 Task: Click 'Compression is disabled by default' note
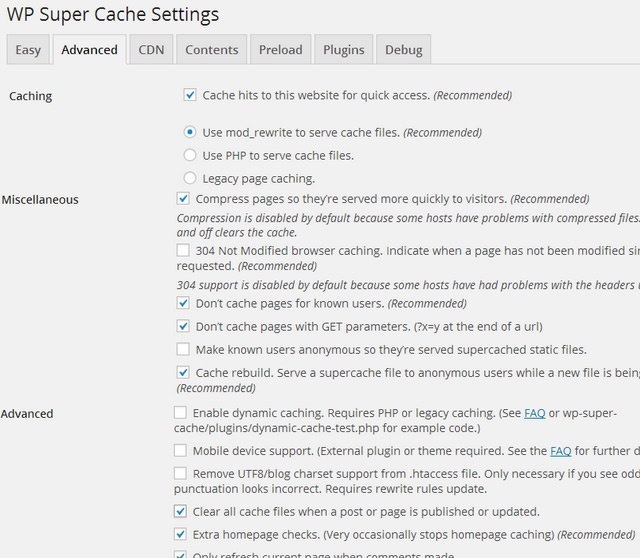pos(408,225)
